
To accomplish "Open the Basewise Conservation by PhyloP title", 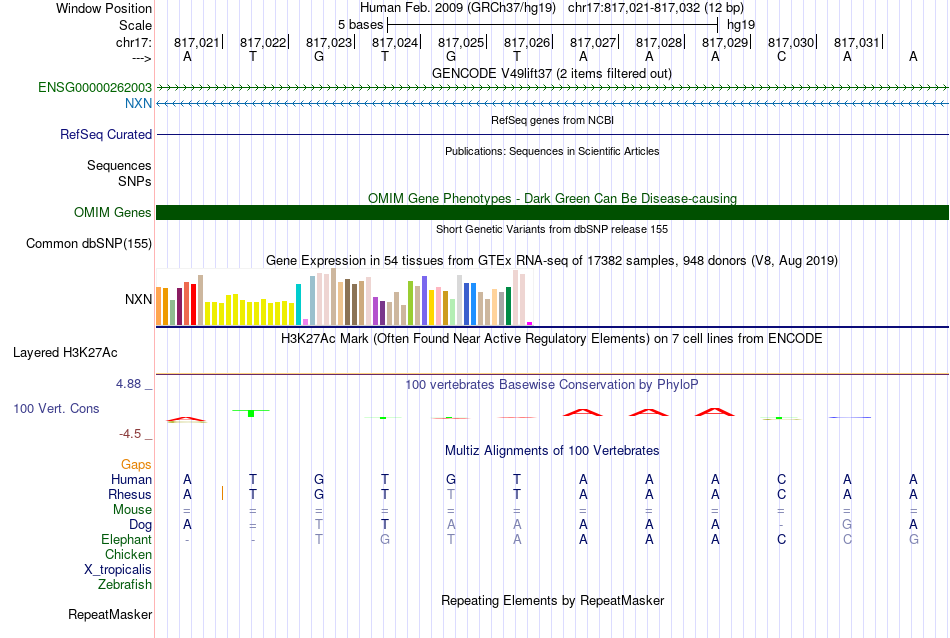I will click(552, 384).
